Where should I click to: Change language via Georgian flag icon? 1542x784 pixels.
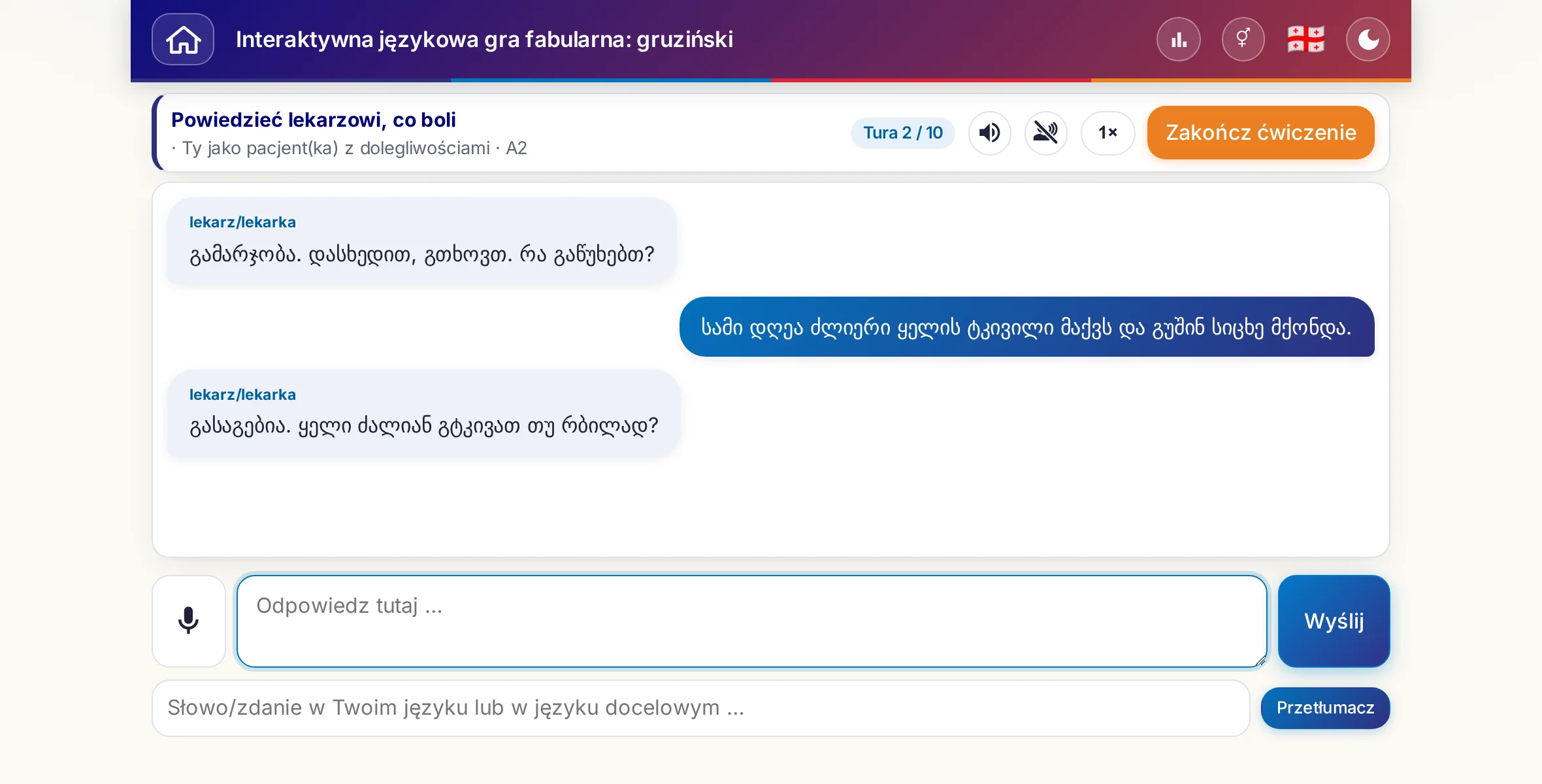1305,39
